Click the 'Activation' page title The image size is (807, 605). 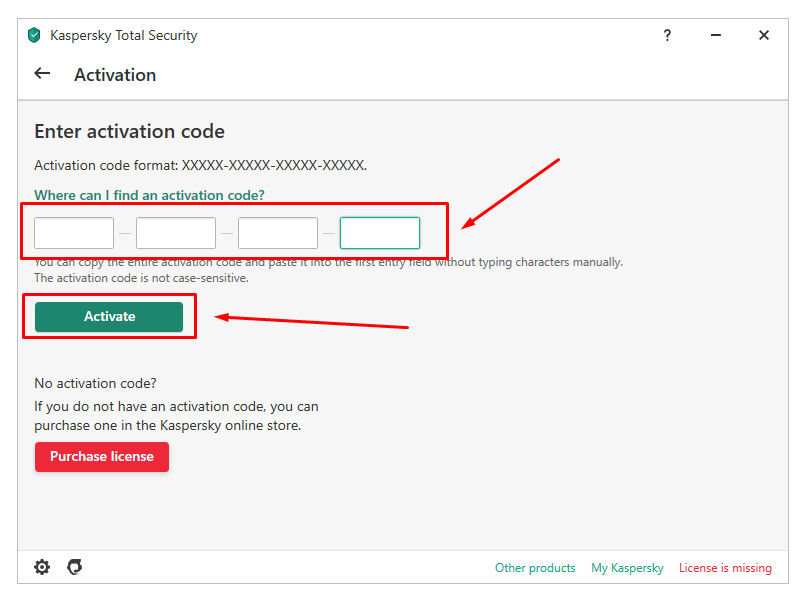[115, 75]
